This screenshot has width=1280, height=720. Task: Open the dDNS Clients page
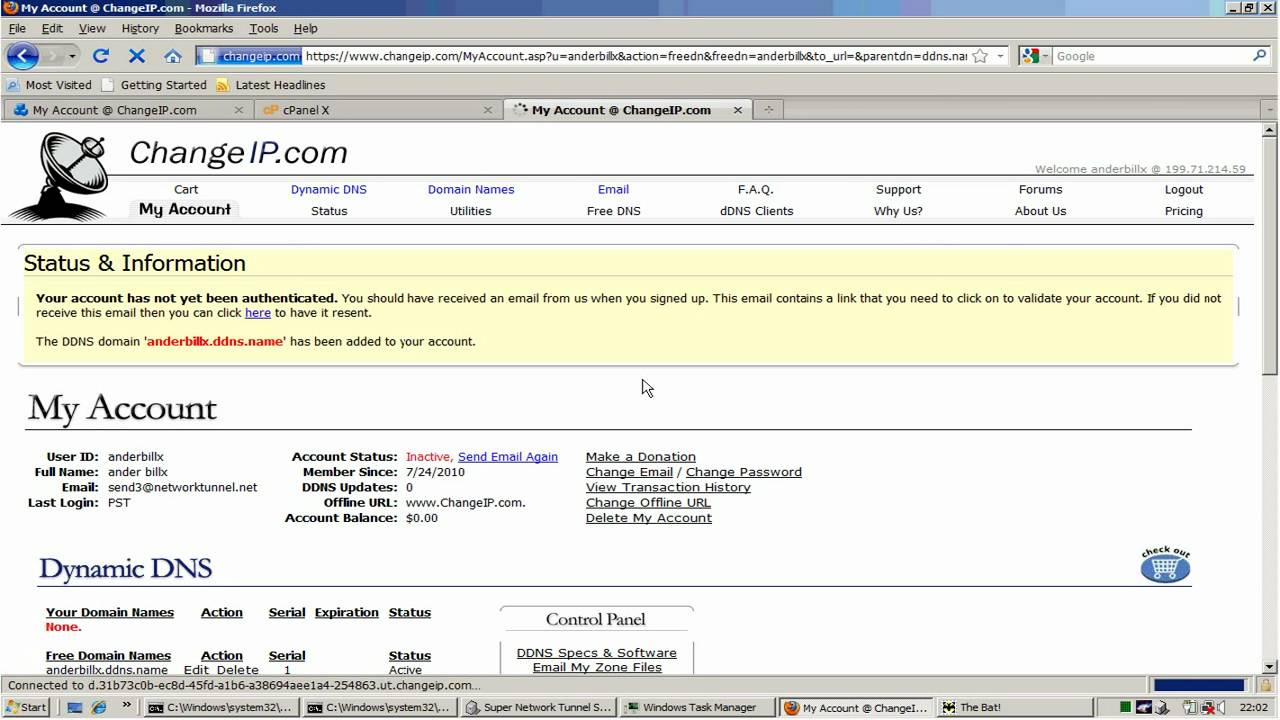pos(757,211)
